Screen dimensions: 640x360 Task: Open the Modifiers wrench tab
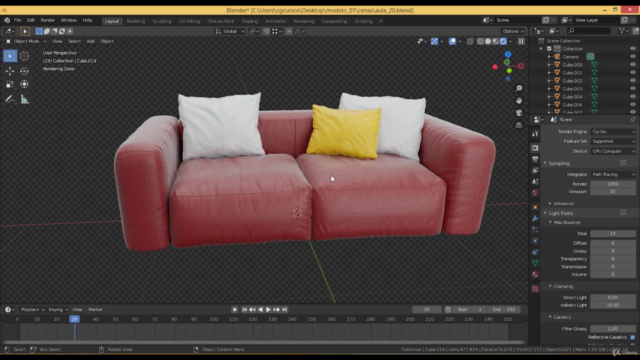[x=535, y=219]
